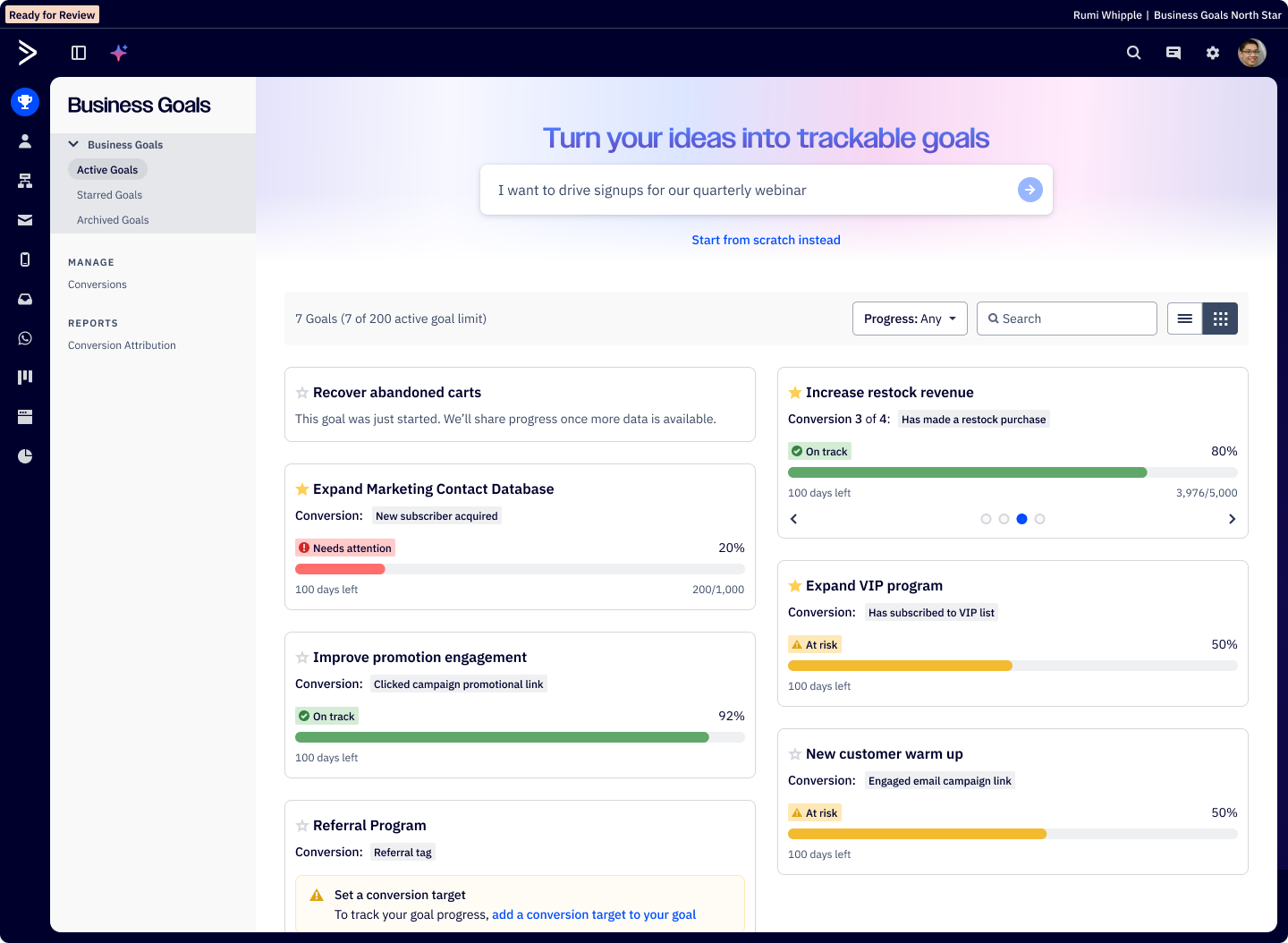Collapse the Business Goals tree section
Screen dimensions: 1288x943
pos(73,144)
